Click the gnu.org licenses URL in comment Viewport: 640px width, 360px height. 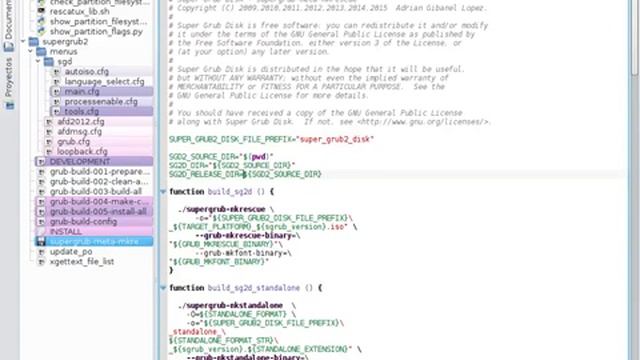pyautogui.click(x=422, y=122)
